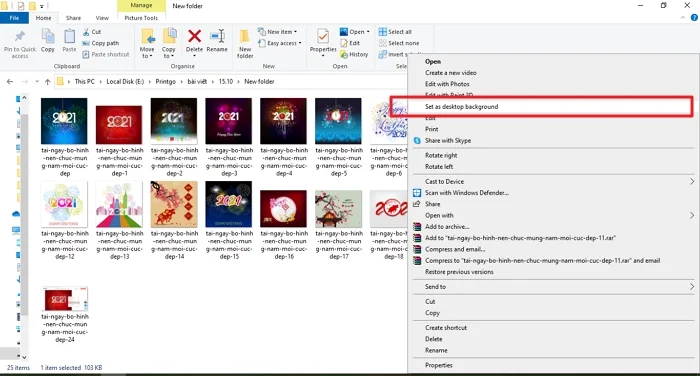Click the Copy to ribbon button
Screen dimensions: 700x376
pyautogui.click(x=169, y=43)
